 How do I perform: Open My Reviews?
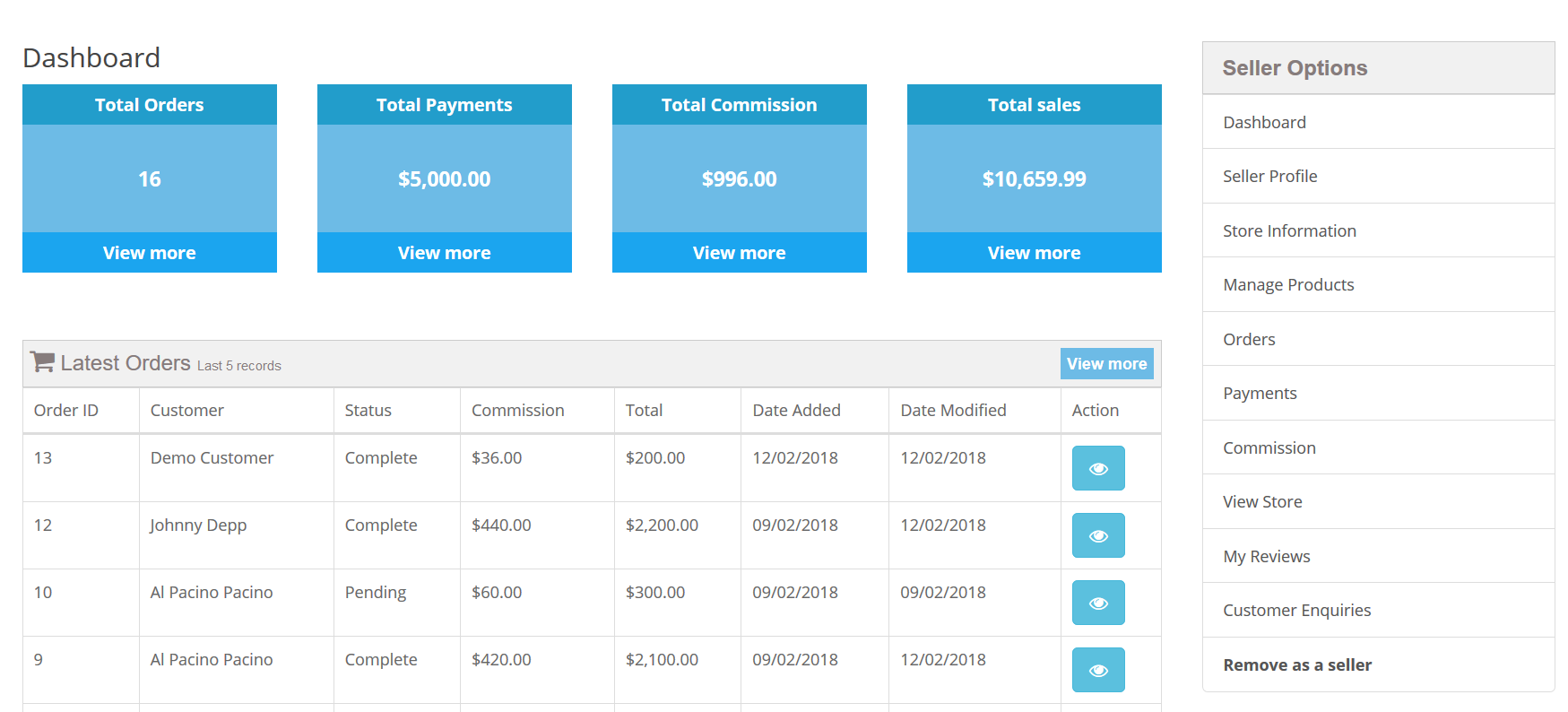1379,556
